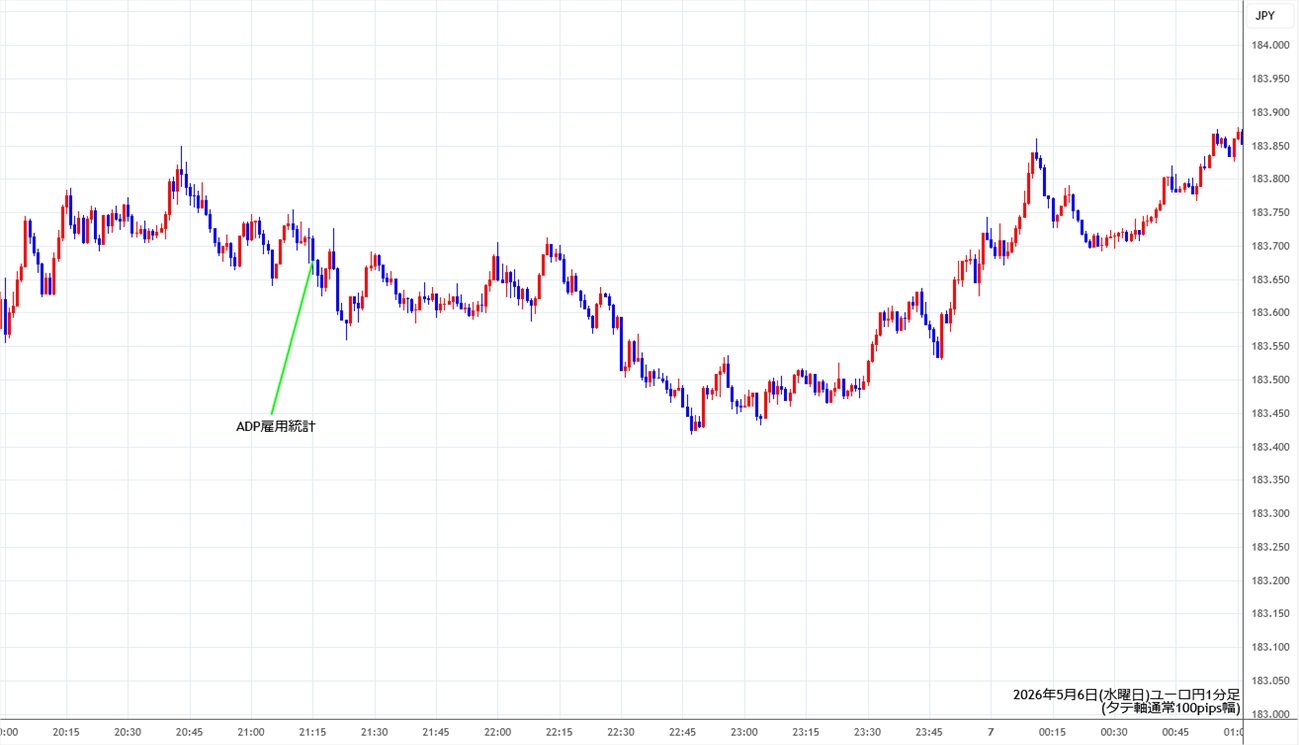This screenshot has width=1300, height=745.
Task: Select the 20:15 time marker
Action: (x=66, y=732)
